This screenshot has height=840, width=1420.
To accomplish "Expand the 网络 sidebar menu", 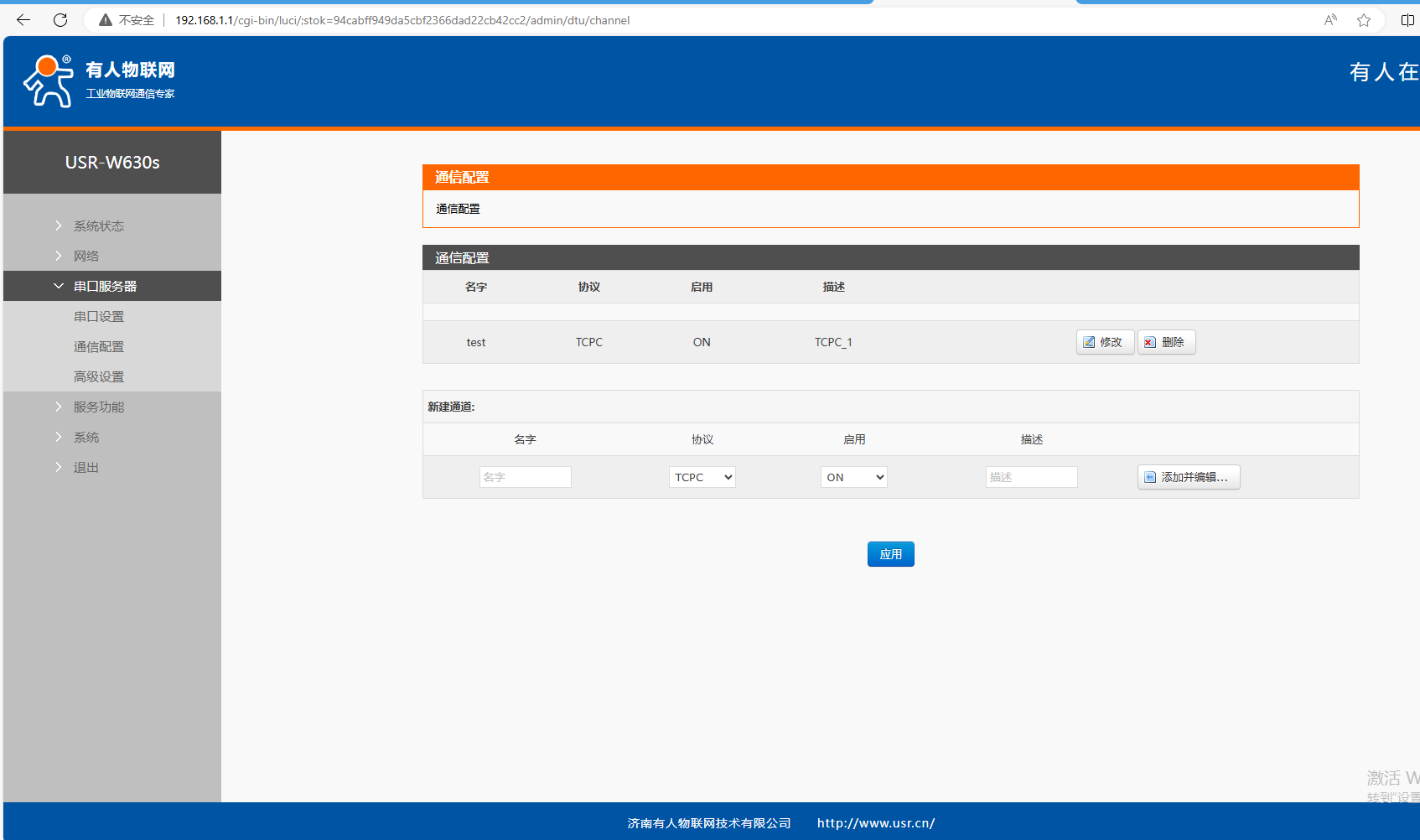I will point(86,256).
